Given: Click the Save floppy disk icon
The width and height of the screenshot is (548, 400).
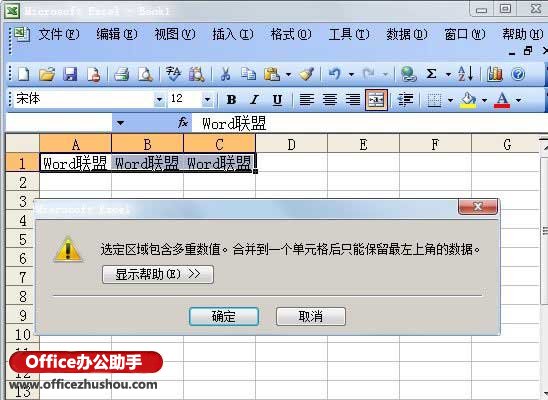Looking at the screenshot, I should coord(70,74).
